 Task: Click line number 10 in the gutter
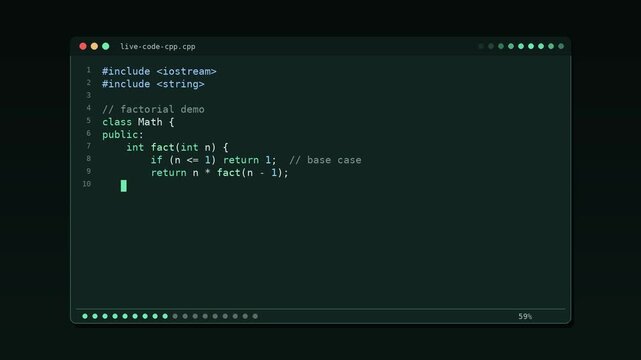[87, 184]
